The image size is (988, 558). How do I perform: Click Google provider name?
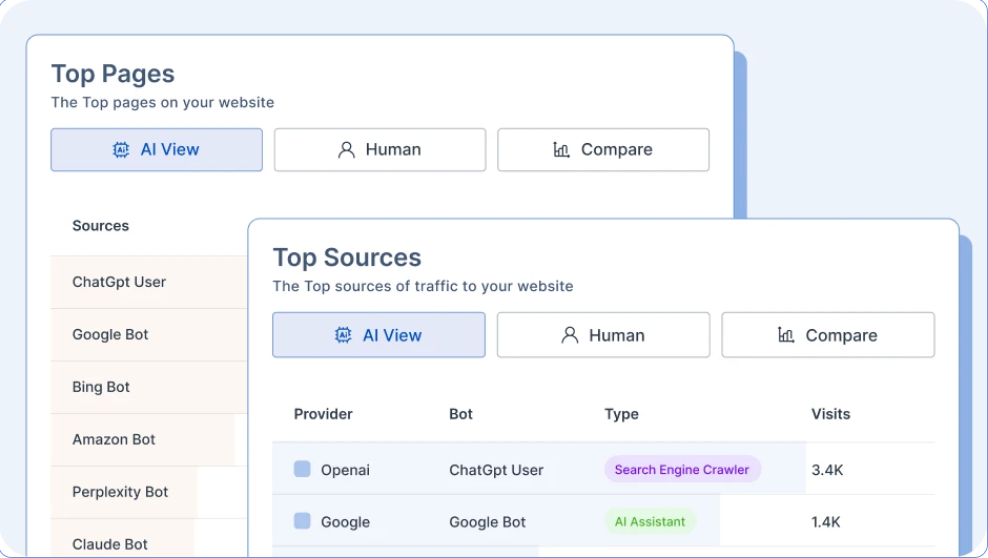345,522
